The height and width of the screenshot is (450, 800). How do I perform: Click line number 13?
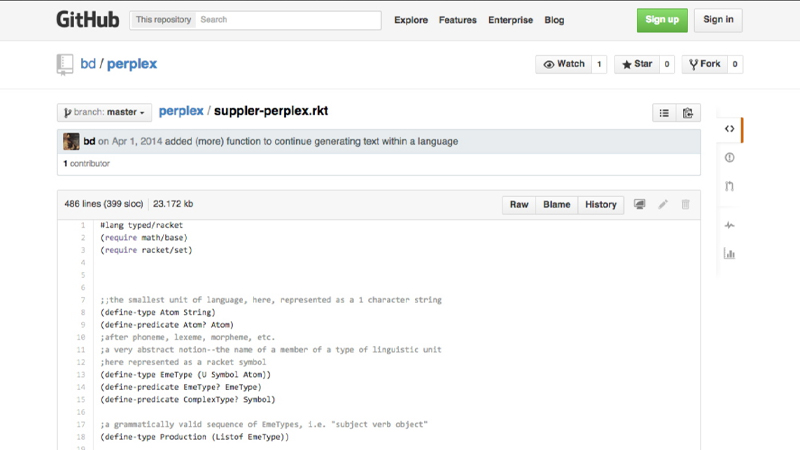click(x=81, y=374)
